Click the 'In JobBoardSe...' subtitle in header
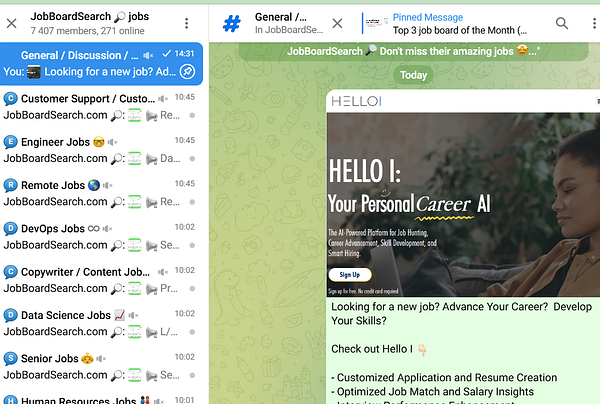This screenshot has width=600, height=404. (x=289, y=30)
